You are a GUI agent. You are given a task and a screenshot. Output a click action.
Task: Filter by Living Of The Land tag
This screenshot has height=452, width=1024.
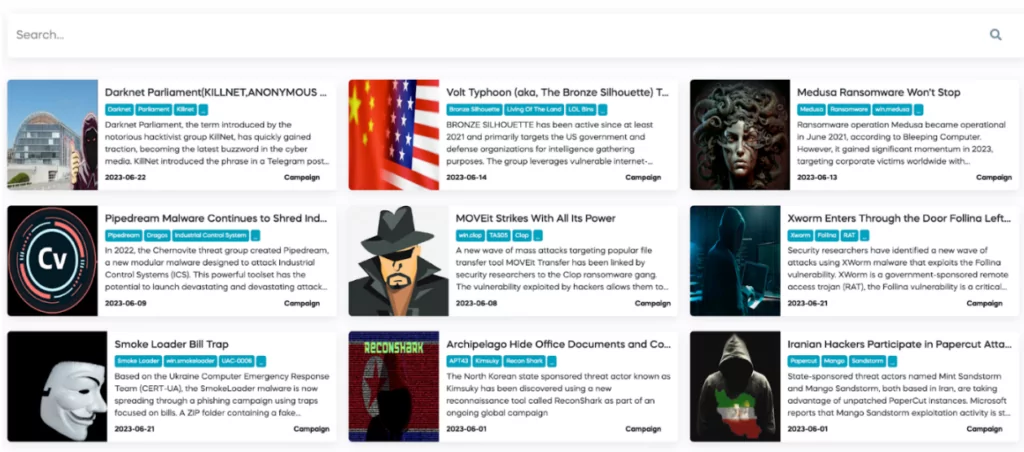534,110
